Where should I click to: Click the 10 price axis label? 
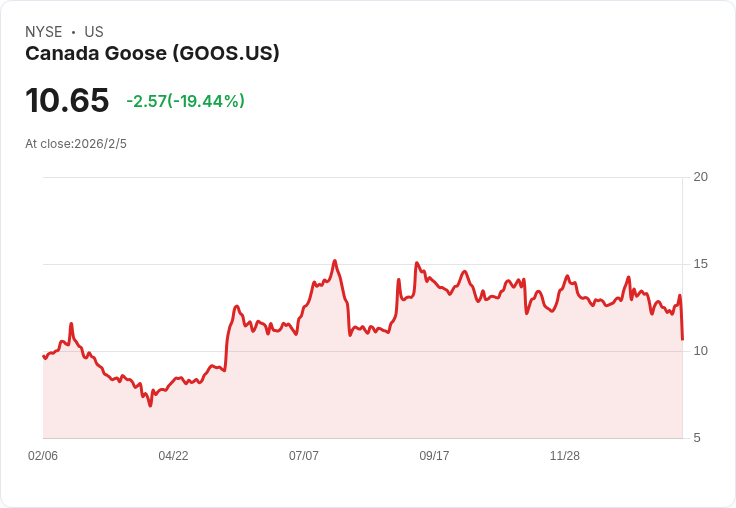click(x=700, y=351)
